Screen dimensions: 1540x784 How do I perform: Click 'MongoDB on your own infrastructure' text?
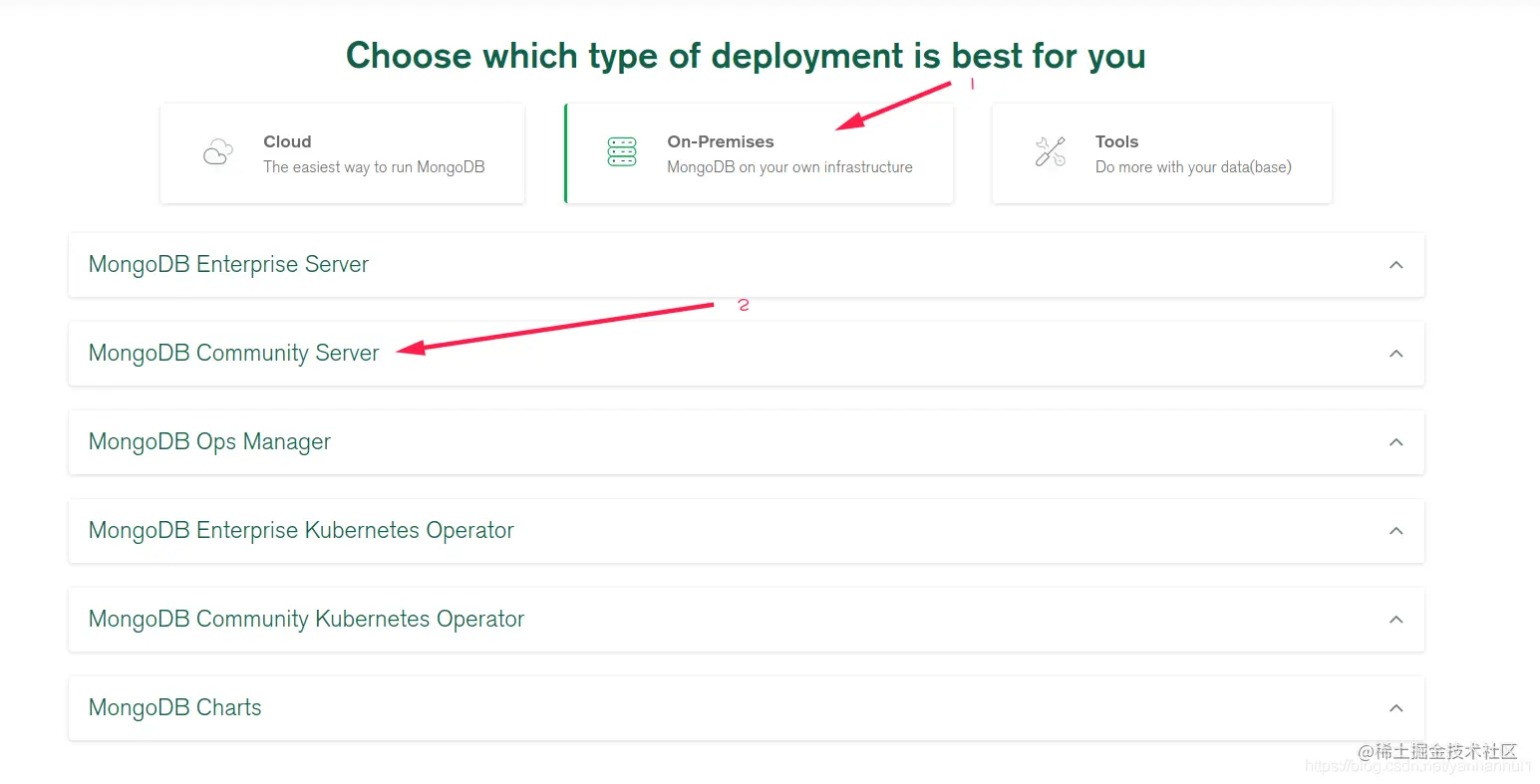click(789, 167)
